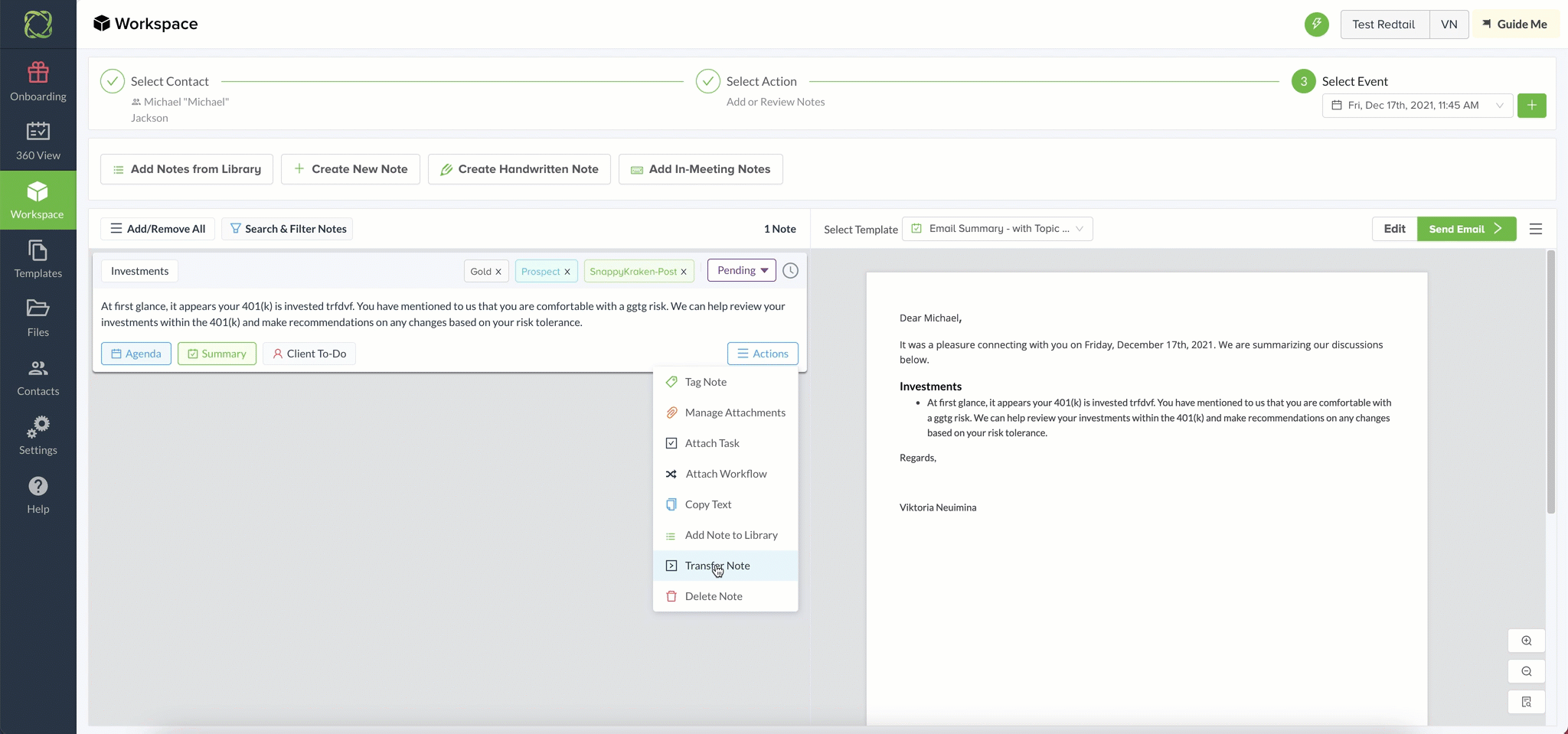Viewport: 1568px width, 734px height.
Task: Open Templates in the sidebar
Action: pos(38,259)
